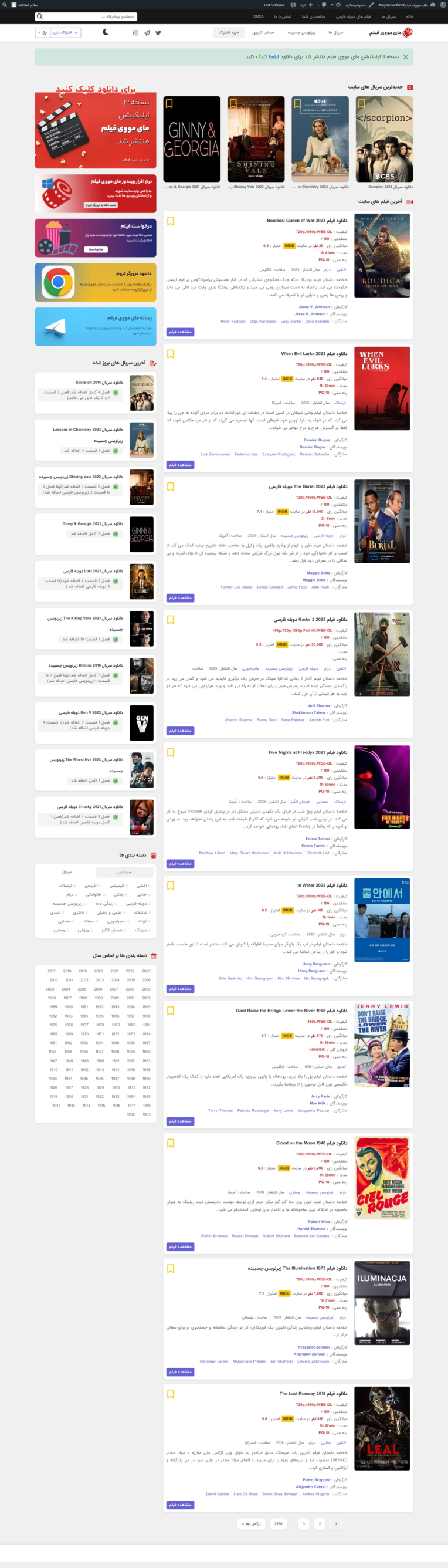Open the زیرنویس چسبیده menu item
448x1568 pixels.
[x=301, y=32]
